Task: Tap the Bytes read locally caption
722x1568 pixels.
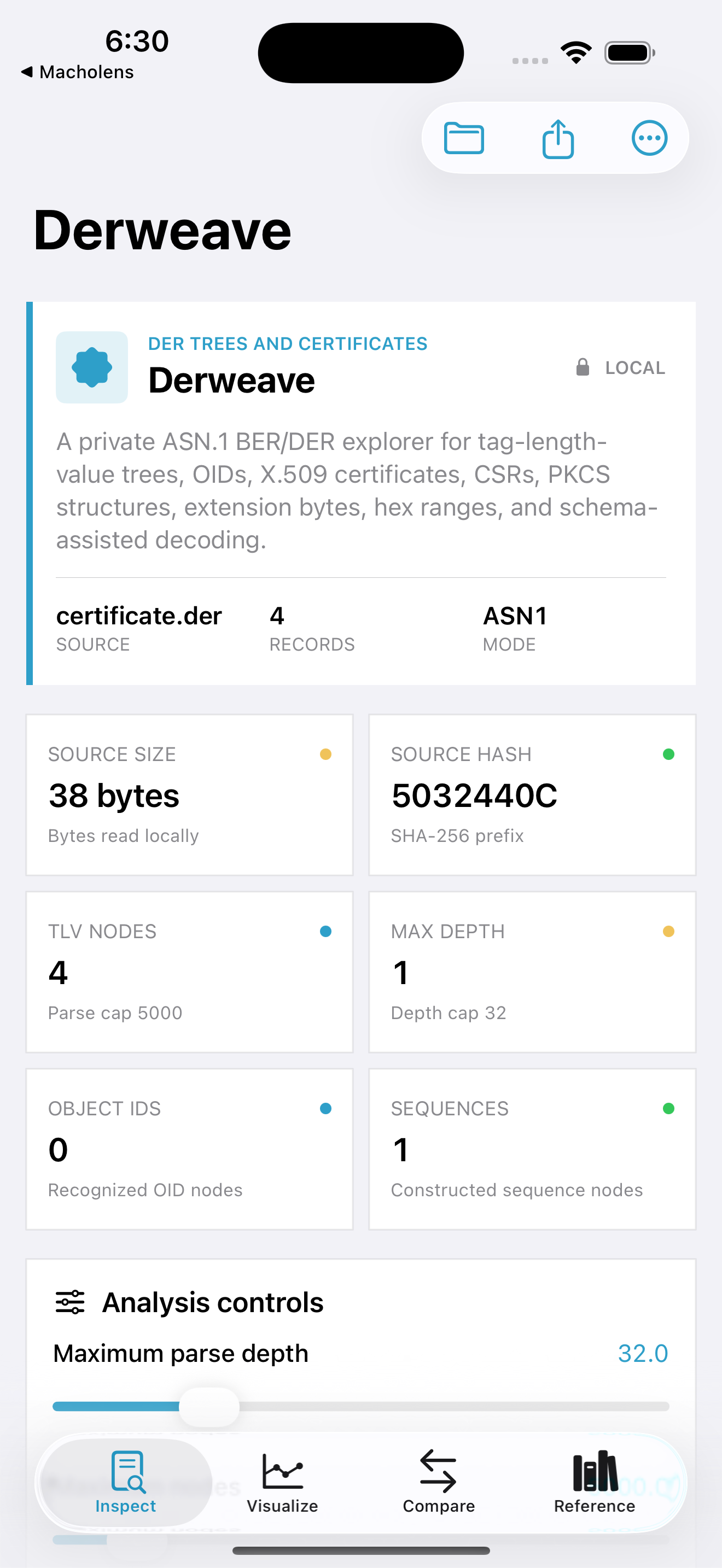Action: (x=124, y=836)
